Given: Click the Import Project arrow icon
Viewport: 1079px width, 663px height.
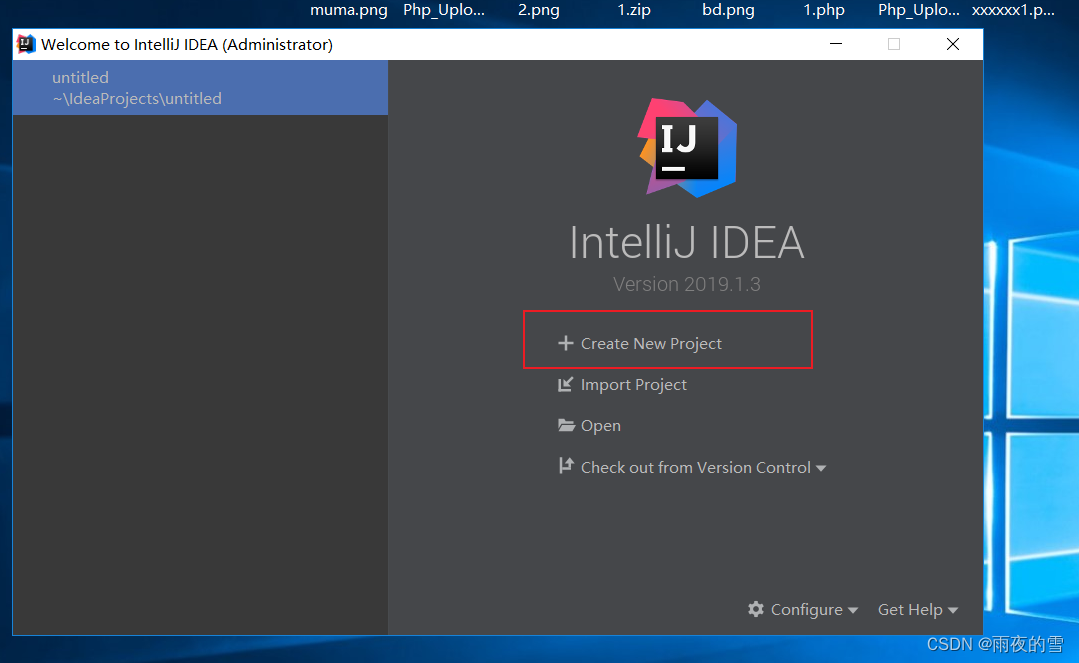Looking at the screenshot, I should (x=565, y=384).
